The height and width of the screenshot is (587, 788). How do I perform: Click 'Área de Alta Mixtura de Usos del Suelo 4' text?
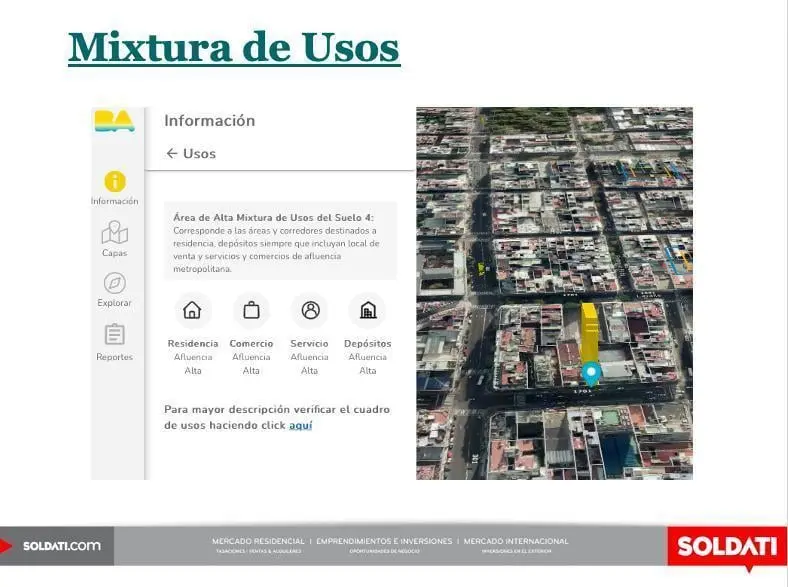tap(273, 218)
